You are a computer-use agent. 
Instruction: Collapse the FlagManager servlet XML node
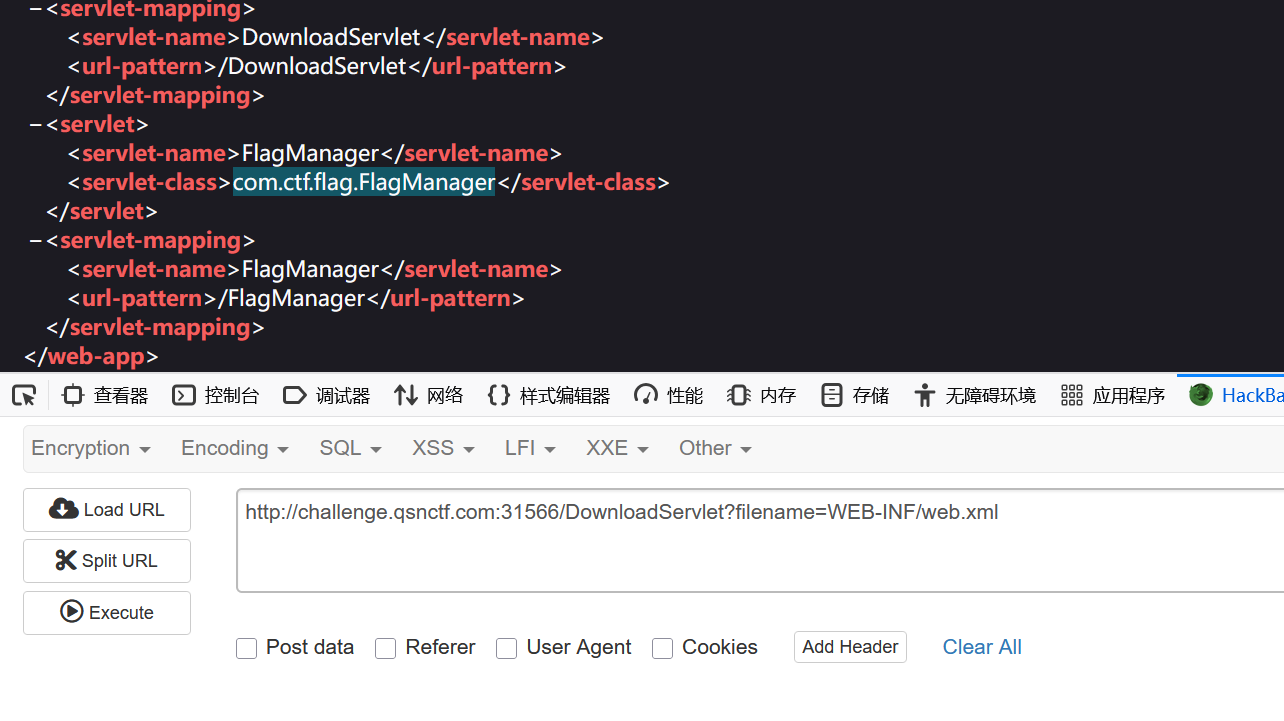point(36,126)
